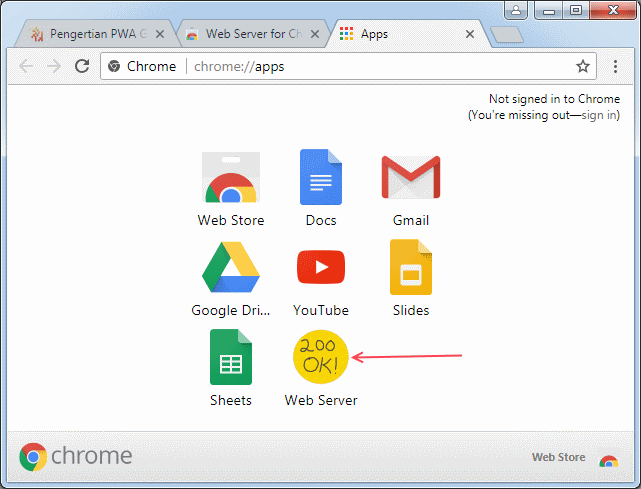The image size is (641, 489).
Task: Launch the Slides app
Action: (411, 267)
